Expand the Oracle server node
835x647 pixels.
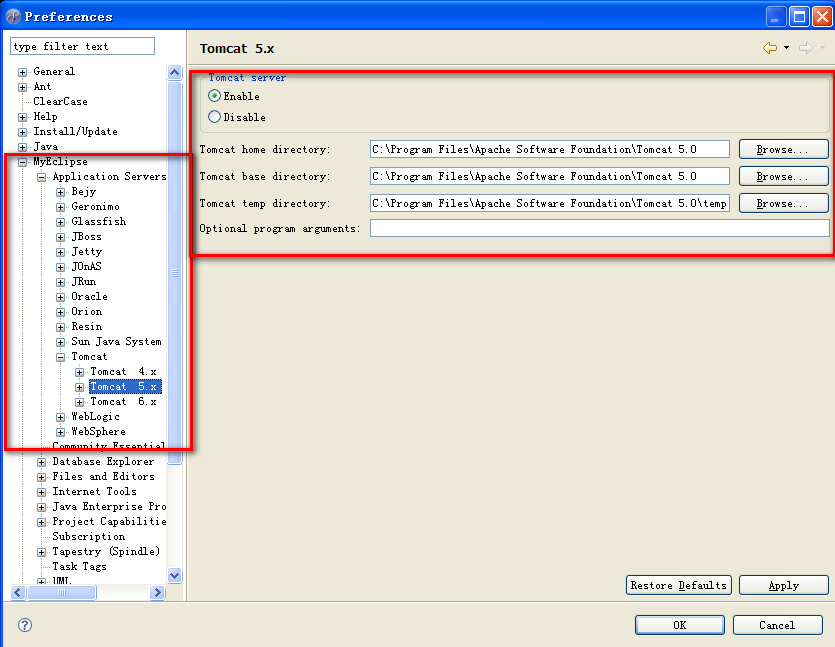(x=61, y=297)
